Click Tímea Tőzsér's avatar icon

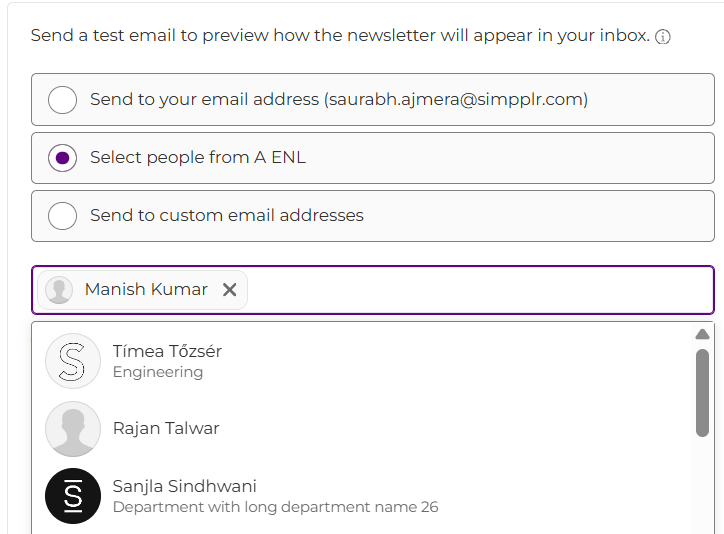73,361
